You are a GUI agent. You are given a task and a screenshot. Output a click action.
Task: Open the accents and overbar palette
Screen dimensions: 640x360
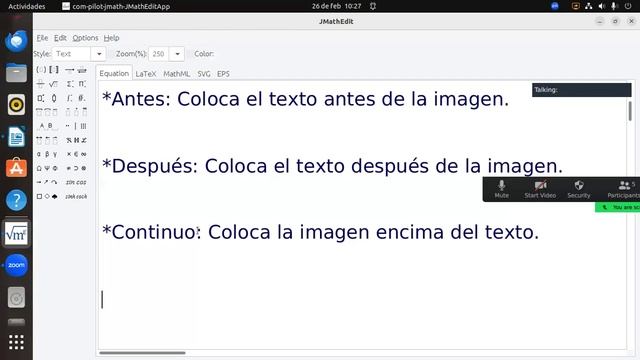76,112
